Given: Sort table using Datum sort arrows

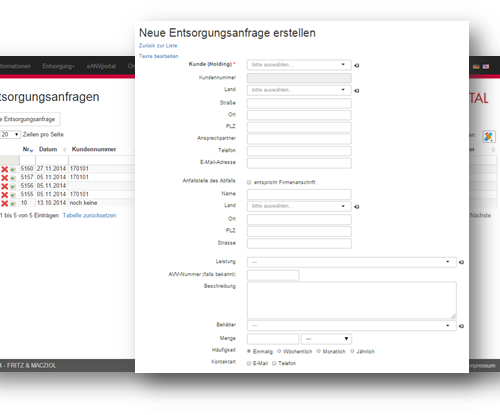Looking at the screenshot, I should click(x=64, y=150).
